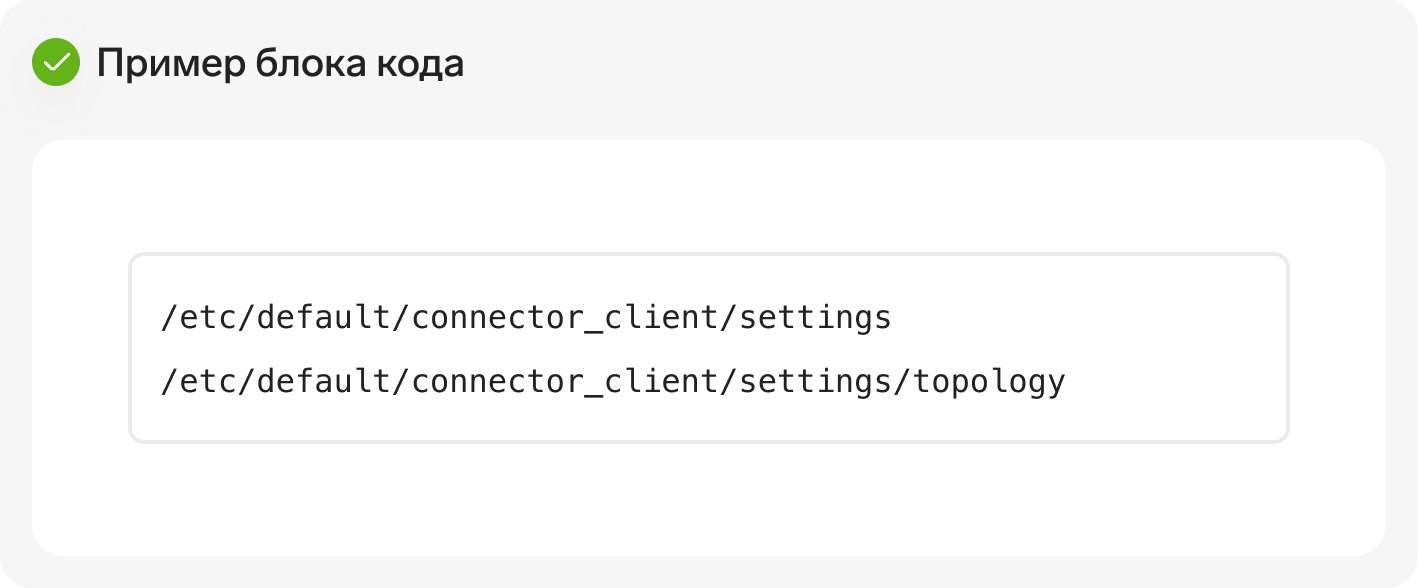
Task: Click "/etc" starting the topology path line
Action: coord(199,381)
